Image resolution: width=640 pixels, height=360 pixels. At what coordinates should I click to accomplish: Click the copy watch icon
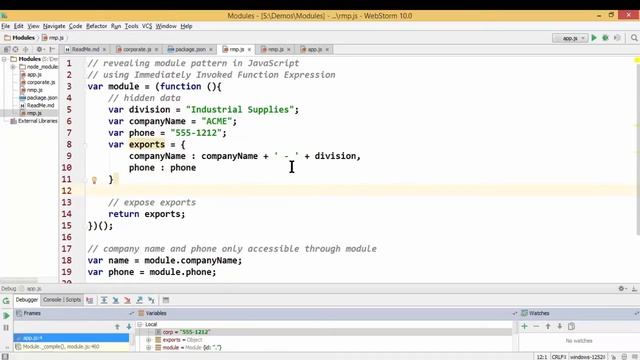571,326
